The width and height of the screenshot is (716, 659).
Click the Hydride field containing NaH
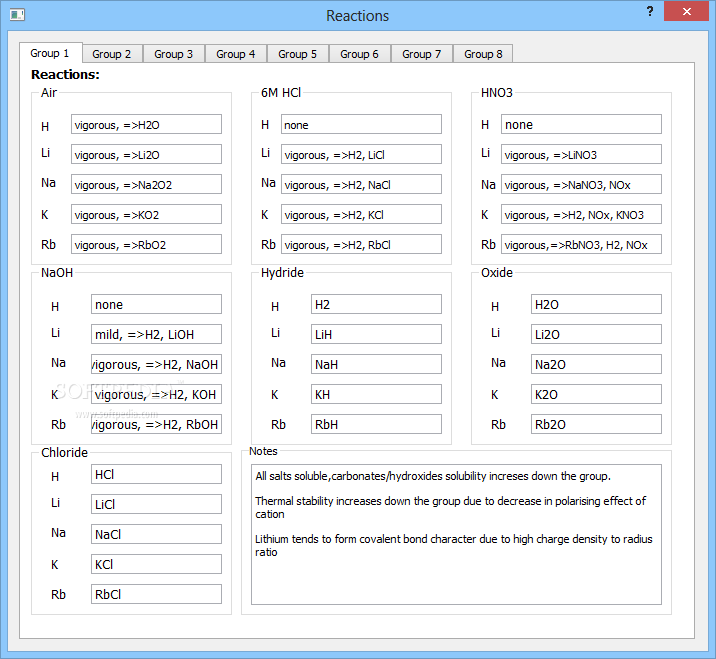click(x=376, y=364)
